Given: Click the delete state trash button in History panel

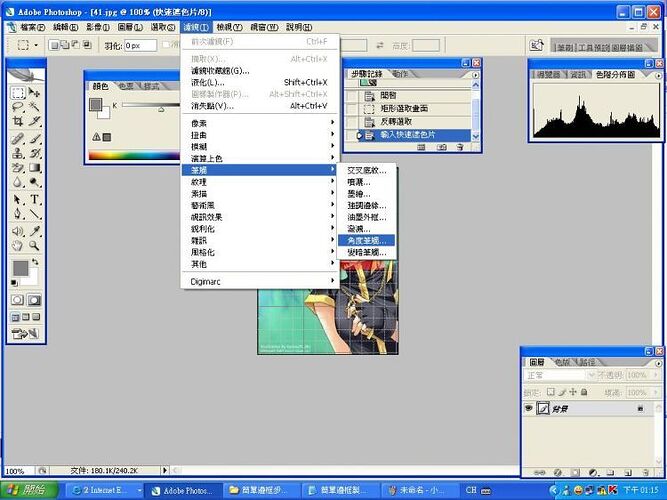Looking at the screenshot, I should [x=459, y=147].
